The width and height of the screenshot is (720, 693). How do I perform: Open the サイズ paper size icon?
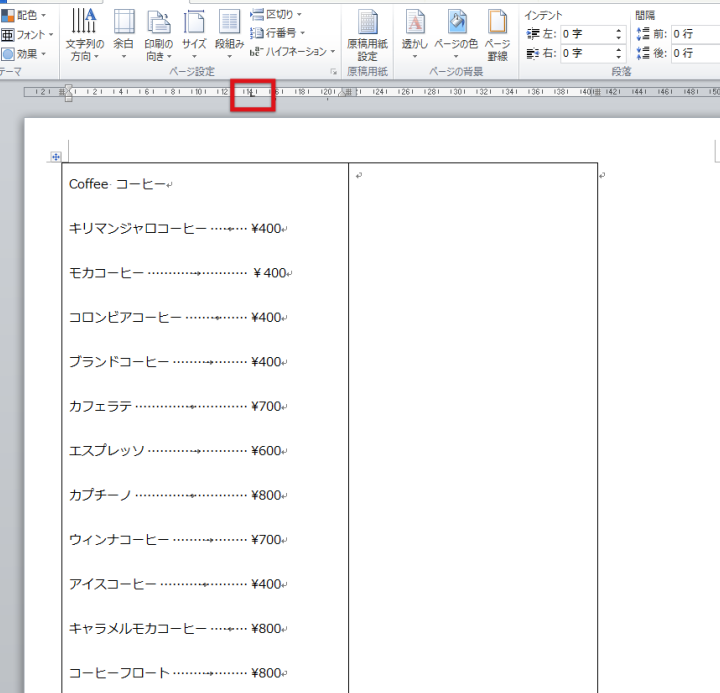tap(194, 21)
